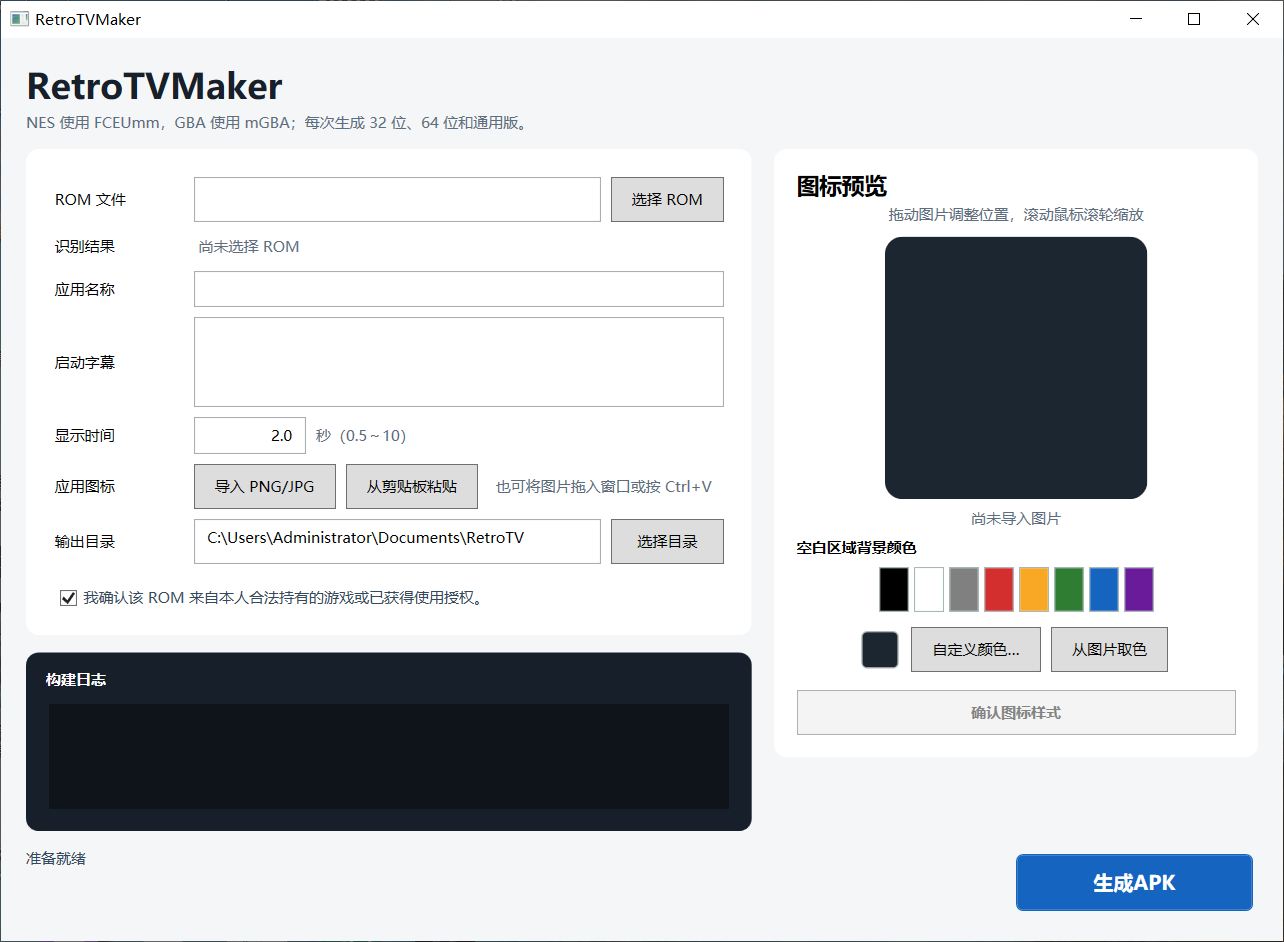This screenshot has height=942, width=1284.
Task: Click the 拖动图片调整位置 instruction text
Action: (1016, 214)
